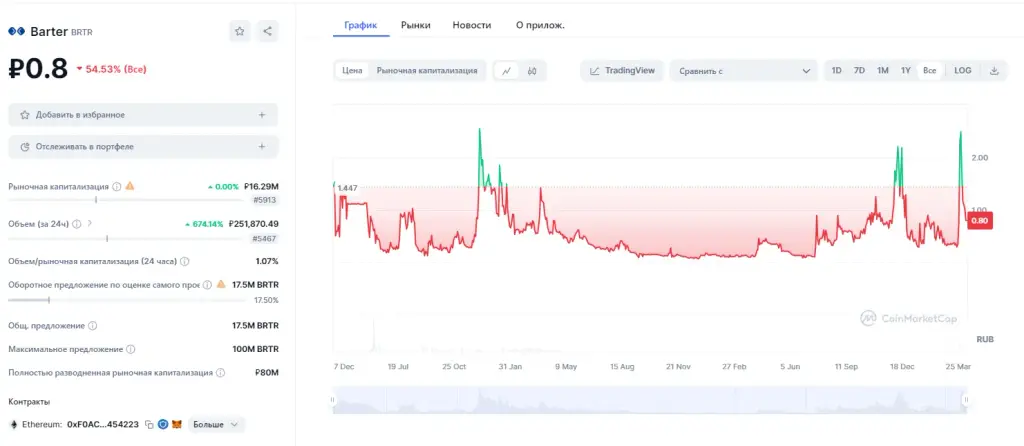Open the Рынки tab
This screenshot has height=446, width=1024.
415,25
